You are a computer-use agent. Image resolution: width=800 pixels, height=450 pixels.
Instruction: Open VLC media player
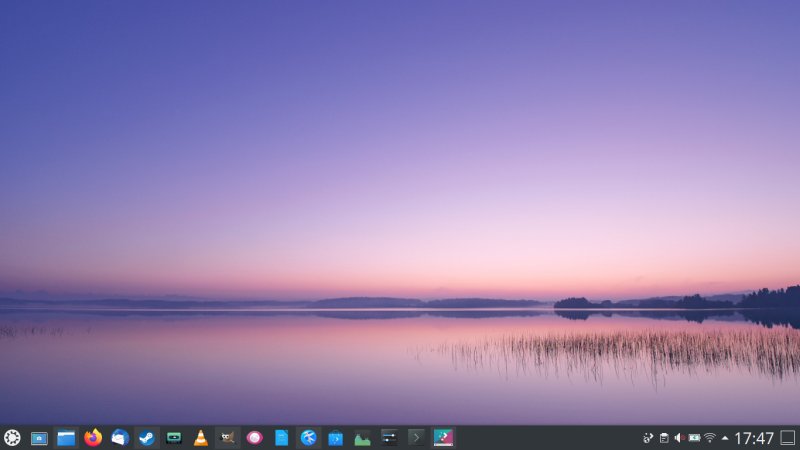click(x=201, y=438)
